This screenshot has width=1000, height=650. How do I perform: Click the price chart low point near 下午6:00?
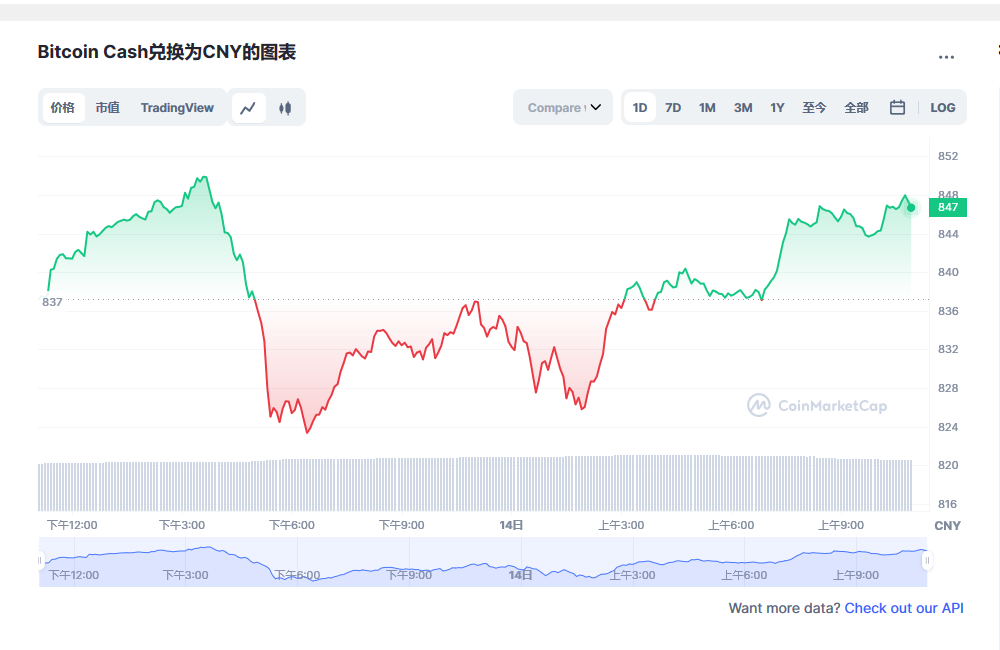pos(307,432)
